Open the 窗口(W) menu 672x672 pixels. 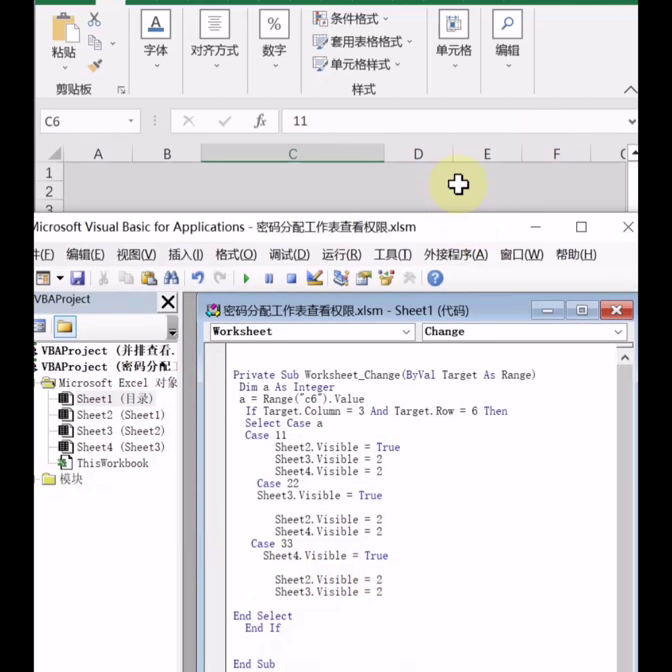pyautogui.click(x=522, y=255)
